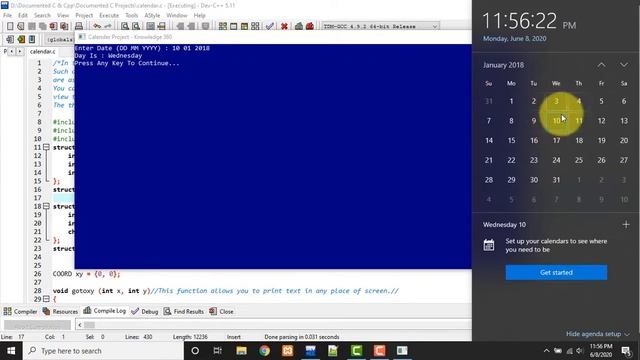This screenshot has height=360, width=640.
Task: Open the Search menu
Action: (x=42, y=15)
